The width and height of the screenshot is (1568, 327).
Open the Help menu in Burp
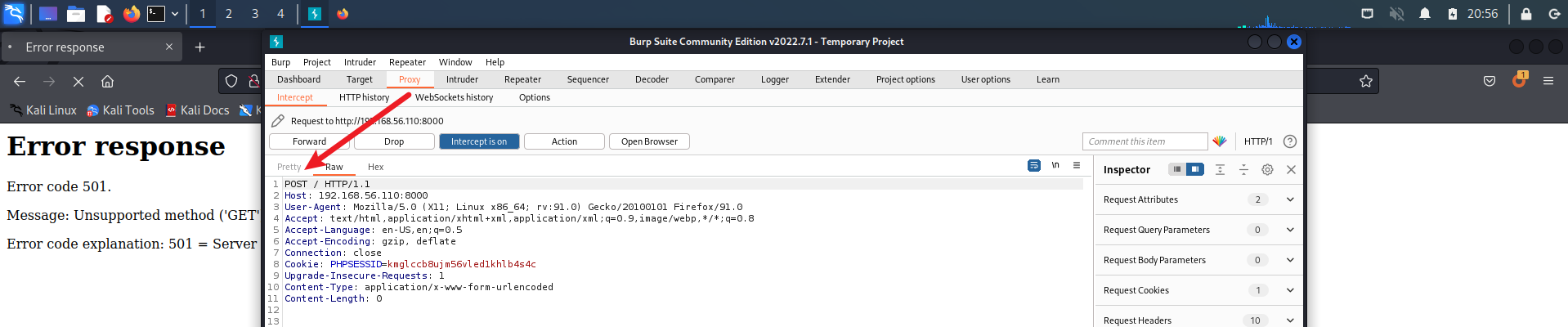(x=495, y=62)
